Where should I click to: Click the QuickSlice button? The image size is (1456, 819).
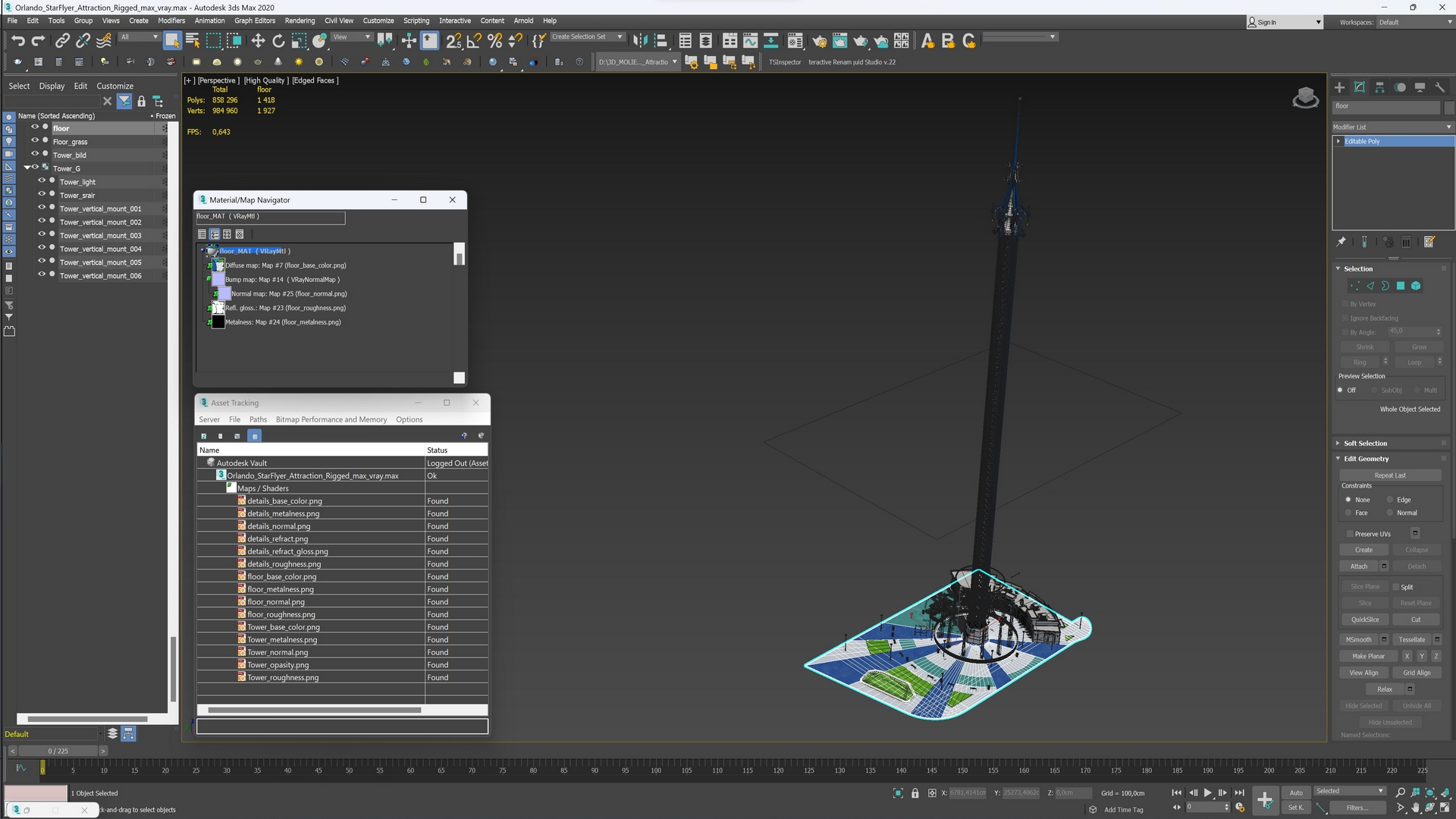click(x=1364, y=620)
